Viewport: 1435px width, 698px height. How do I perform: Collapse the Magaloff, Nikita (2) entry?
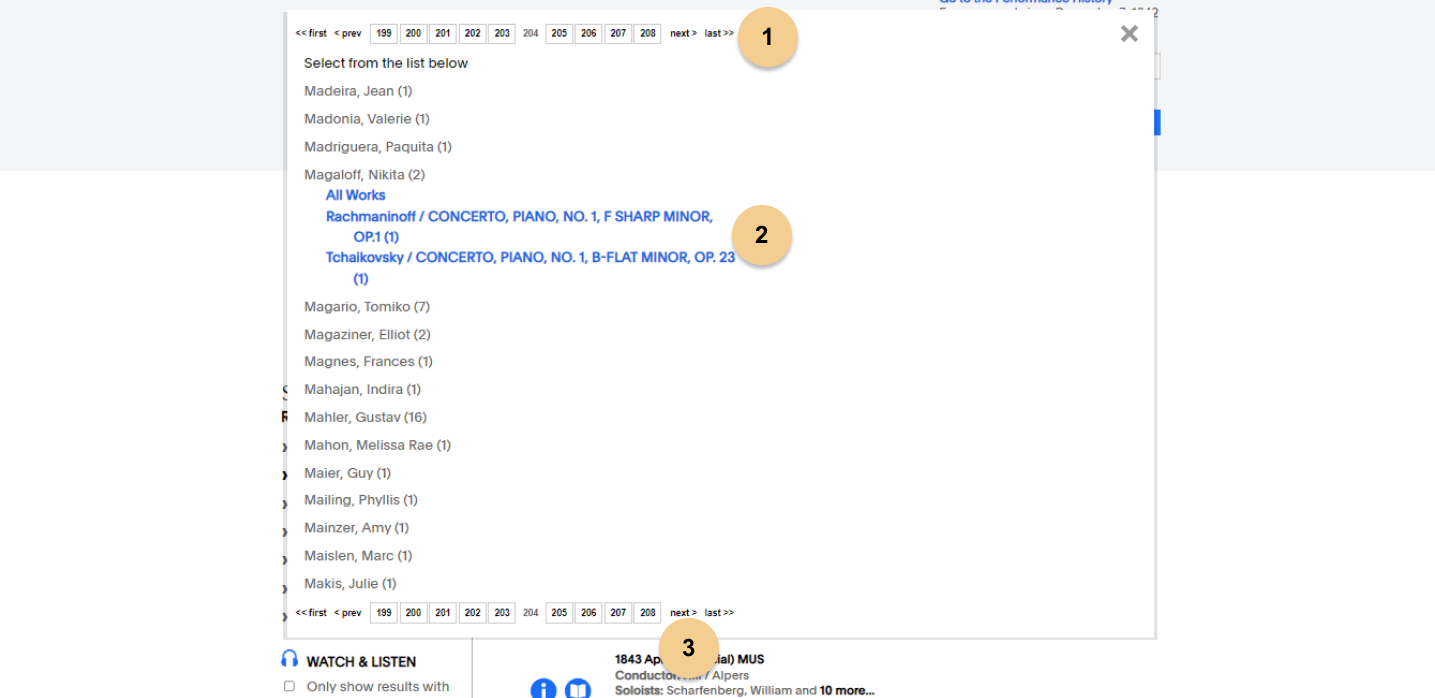(x=364, y=175)
